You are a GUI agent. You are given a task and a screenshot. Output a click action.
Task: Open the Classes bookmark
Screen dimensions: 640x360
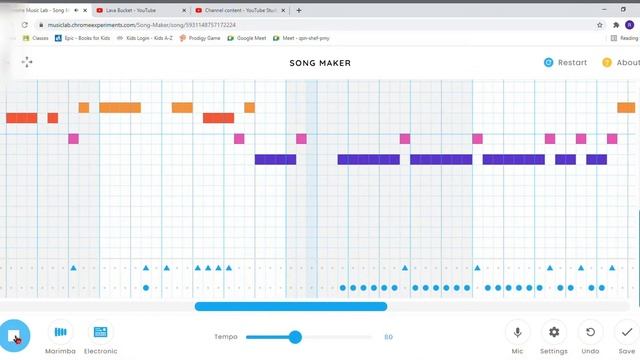tap(36, 38)
